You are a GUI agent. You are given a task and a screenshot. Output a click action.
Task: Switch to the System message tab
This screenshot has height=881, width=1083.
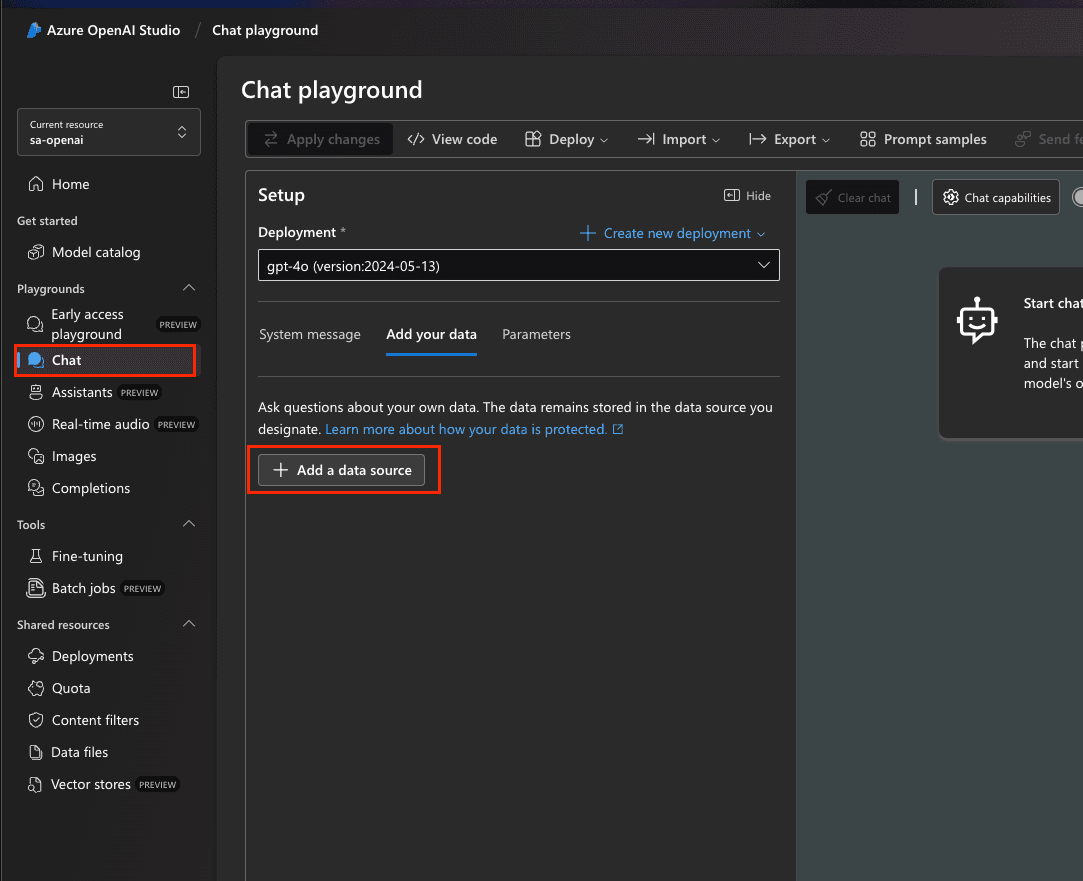310,335
